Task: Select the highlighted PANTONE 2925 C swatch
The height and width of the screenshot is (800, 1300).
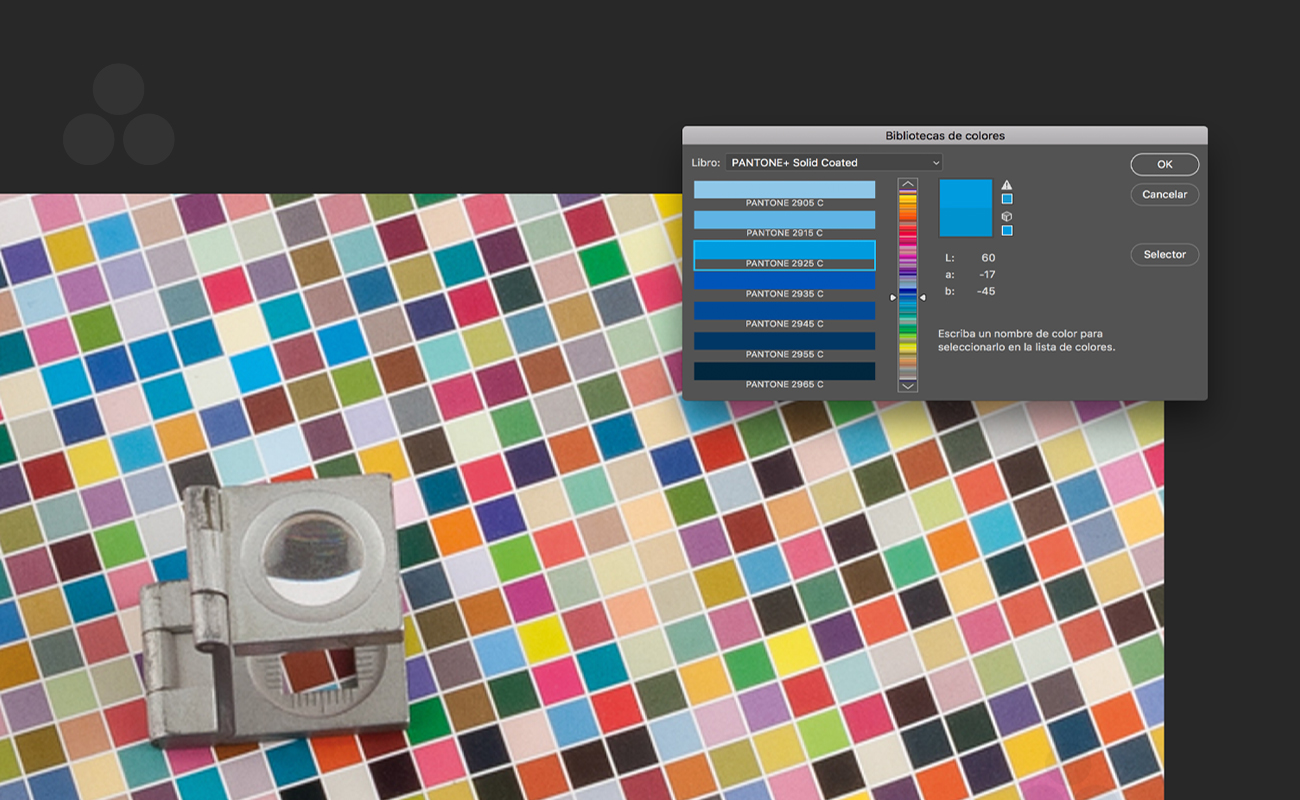Action: (x=784, y=254)
